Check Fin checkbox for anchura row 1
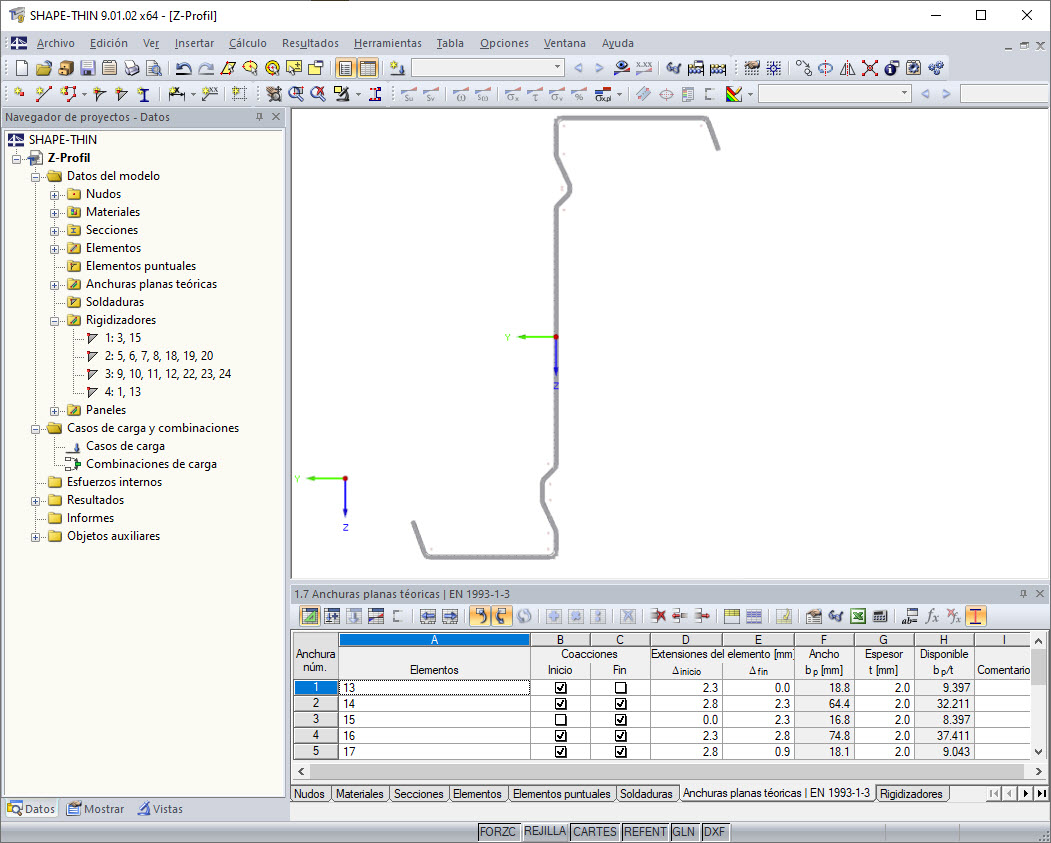 (621, 688)
